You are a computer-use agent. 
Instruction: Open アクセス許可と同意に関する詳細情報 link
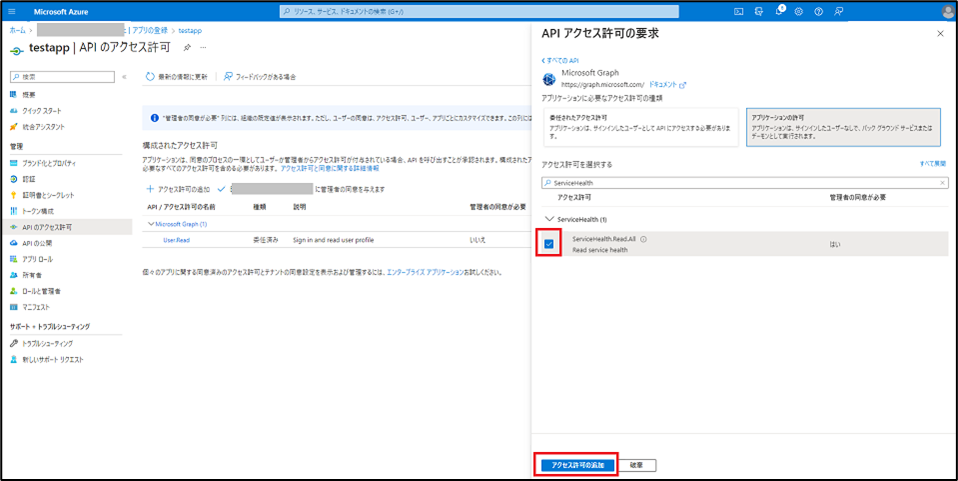[329, 167]
